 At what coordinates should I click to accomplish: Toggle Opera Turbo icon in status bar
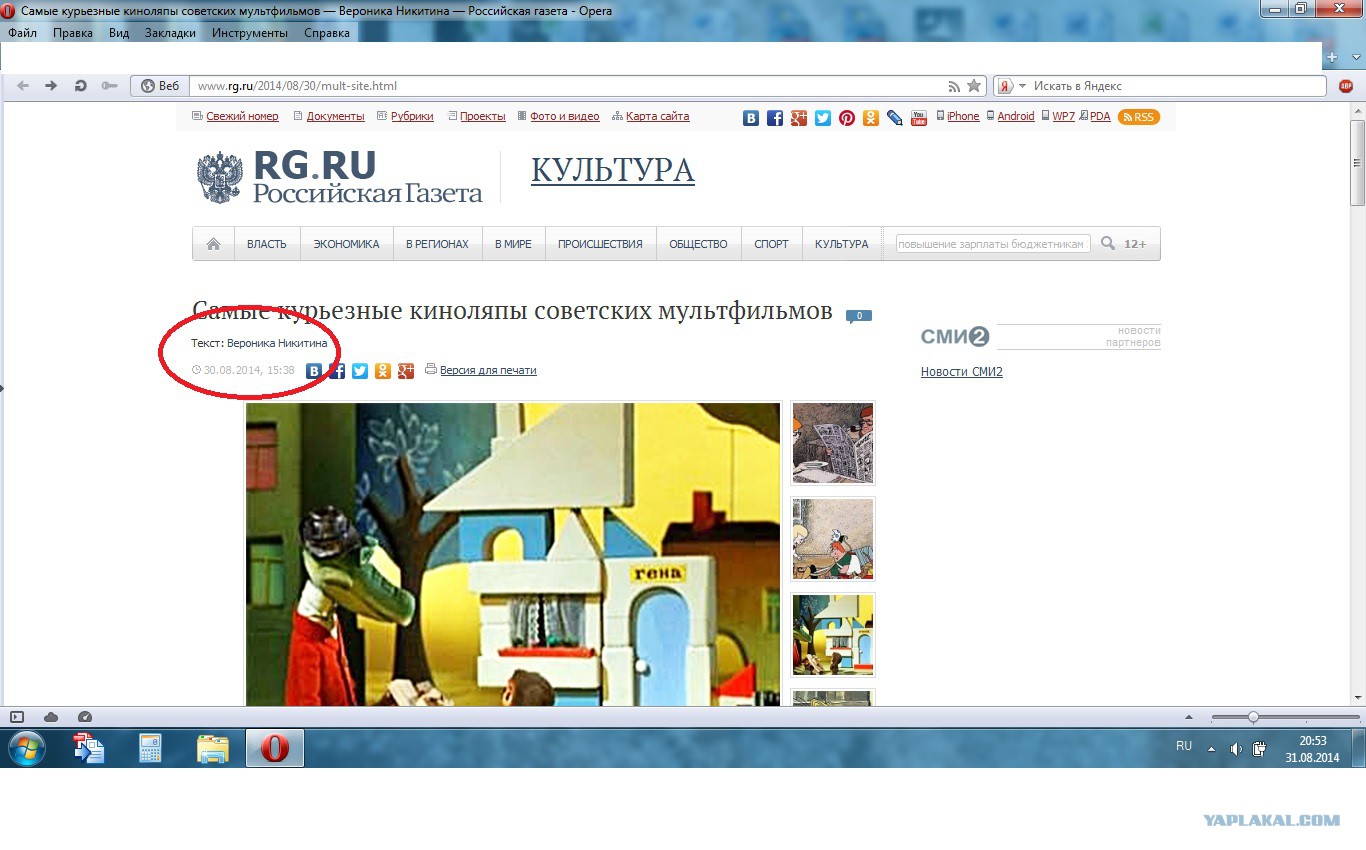tap(85, 717)
